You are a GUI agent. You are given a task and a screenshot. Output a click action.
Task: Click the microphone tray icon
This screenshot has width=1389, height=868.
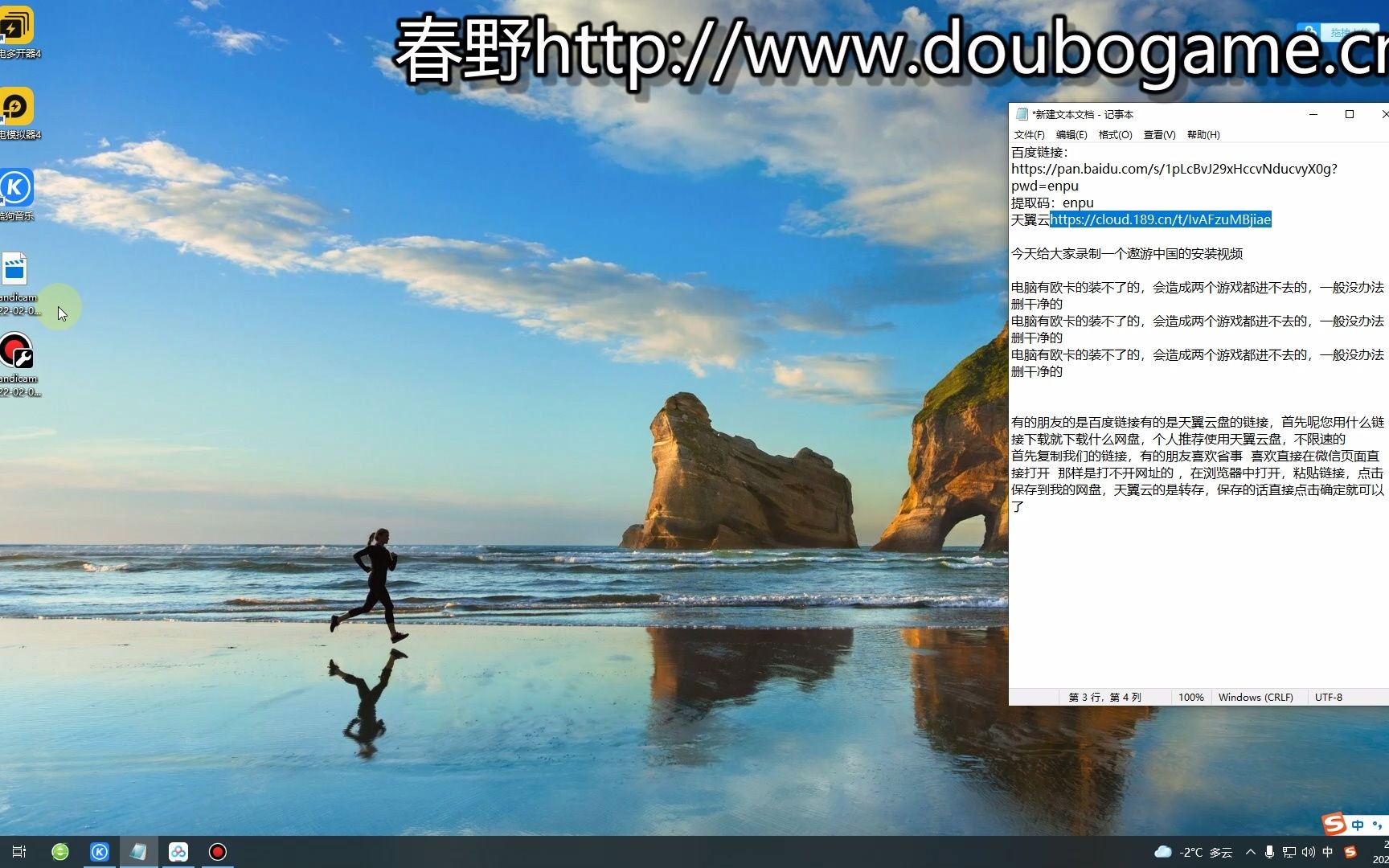click(1269, 852)
